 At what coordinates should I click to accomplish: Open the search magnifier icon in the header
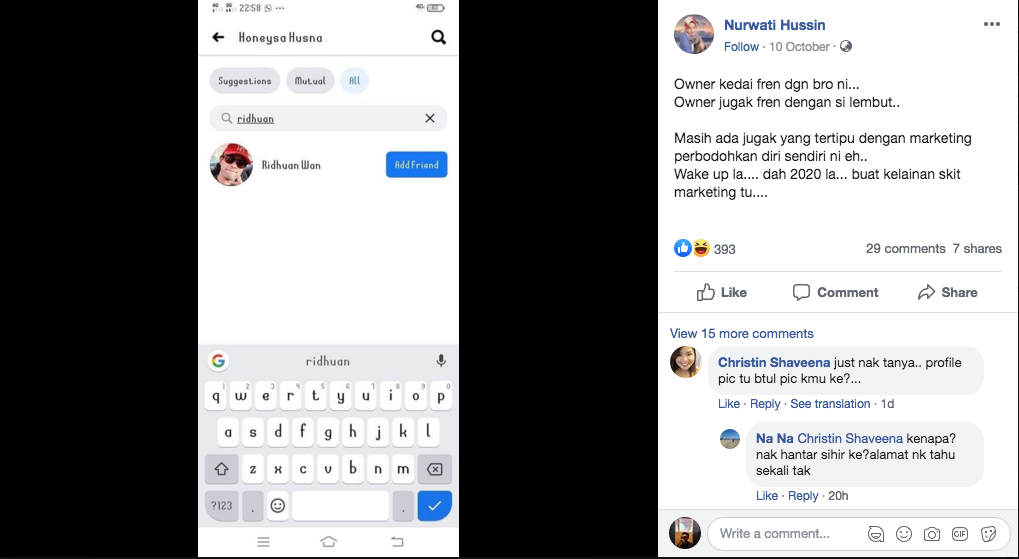click(x=439, y=38)
